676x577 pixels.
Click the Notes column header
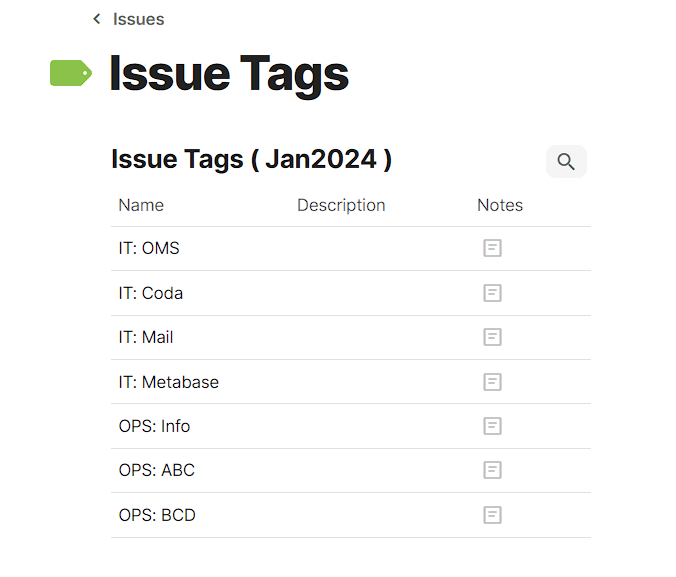[500, 205]
